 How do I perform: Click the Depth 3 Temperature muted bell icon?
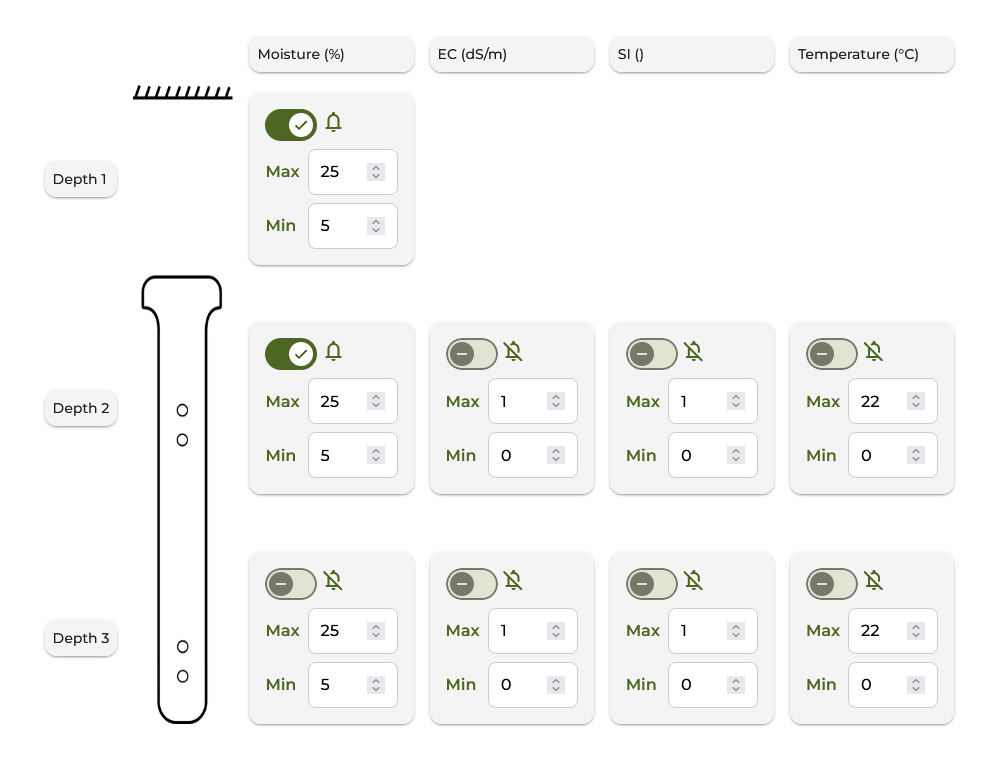pos(874,582)
